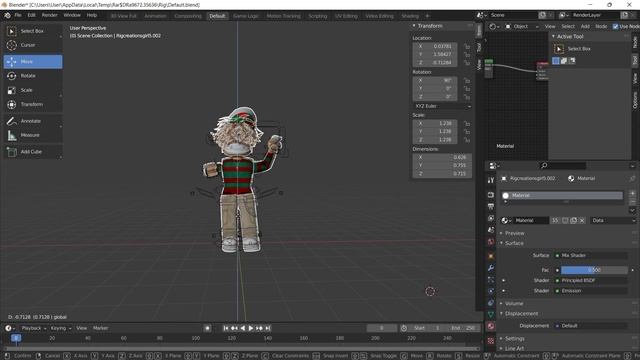Unlink the Material datablock with X
Image resolution: width=640 pixels, height=360 pixels.
(x=582, y=220)
